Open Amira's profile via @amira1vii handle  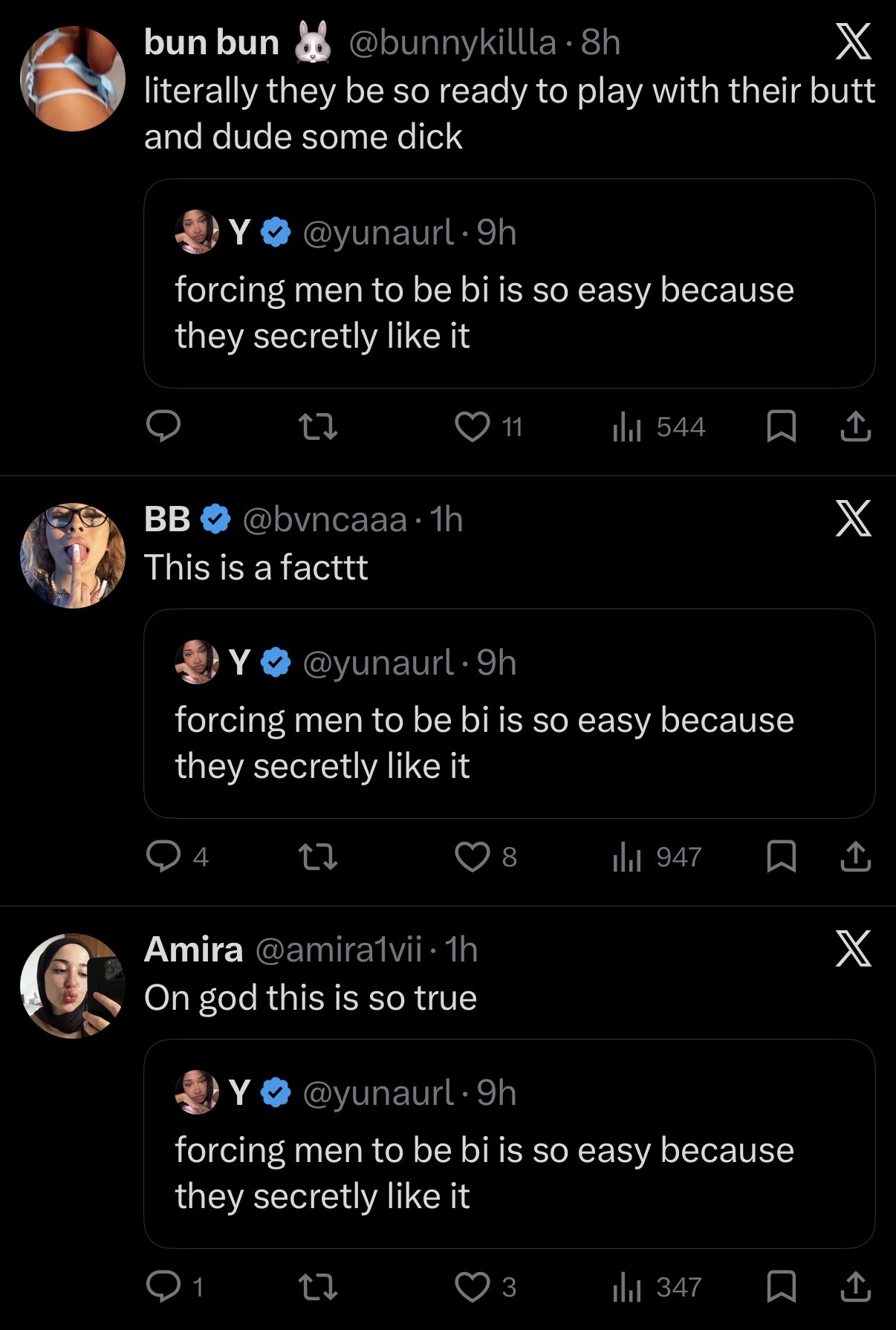tap(338, 950)
